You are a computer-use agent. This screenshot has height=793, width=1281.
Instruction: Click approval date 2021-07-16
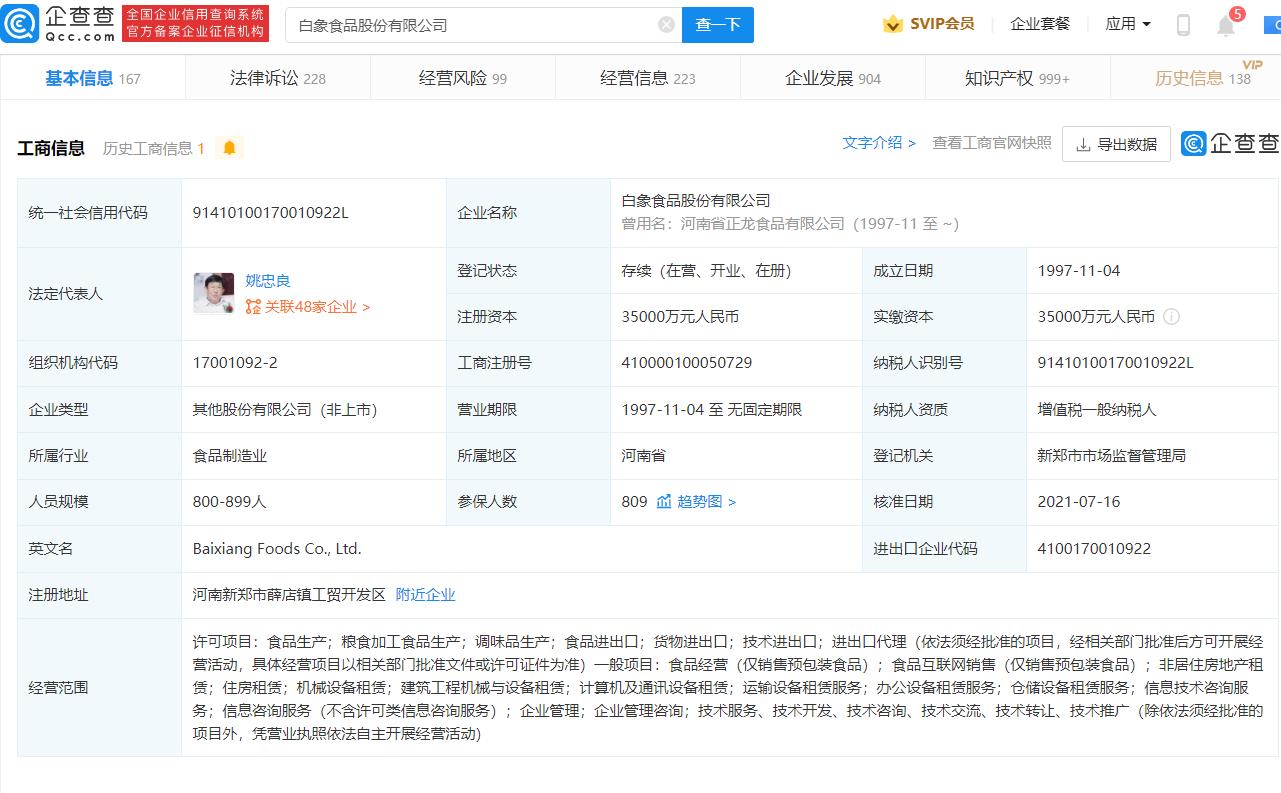tap(1079, 502)
